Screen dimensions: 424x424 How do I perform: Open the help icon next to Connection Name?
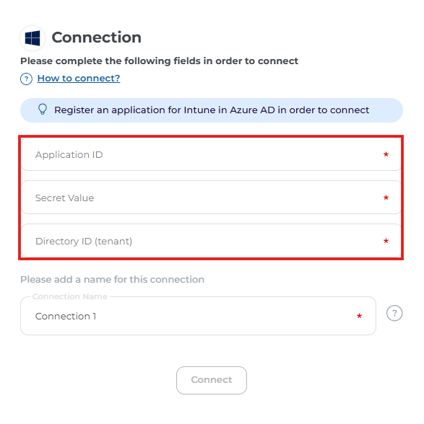pos(394,313)
